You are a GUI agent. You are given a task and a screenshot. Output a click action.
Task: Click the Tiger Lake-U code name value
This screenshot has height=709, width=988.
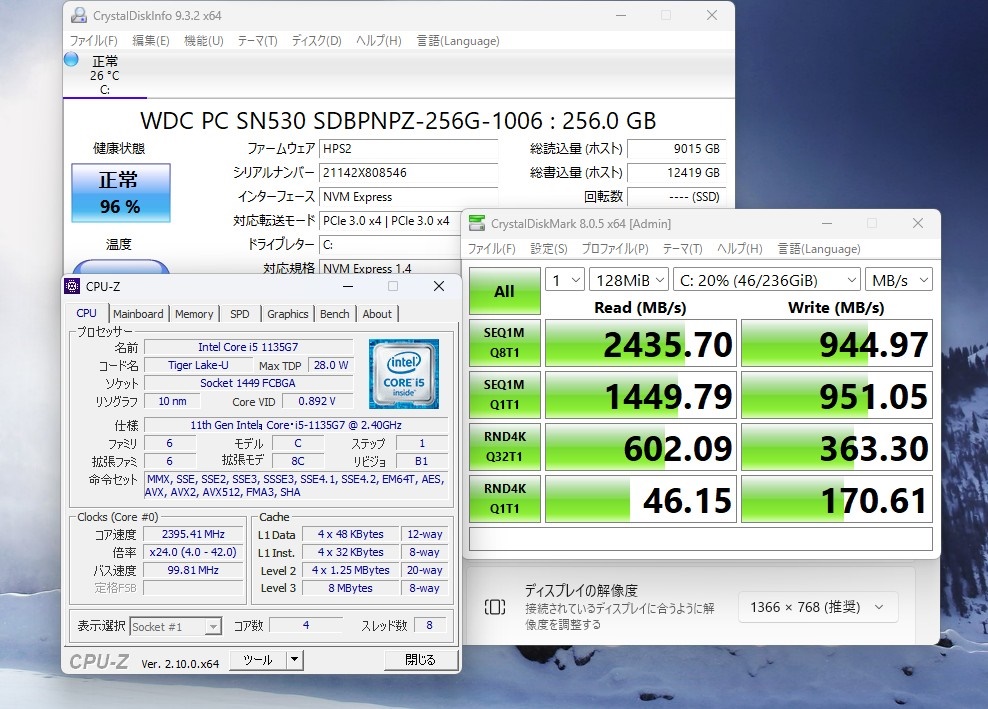click(198, 365)
